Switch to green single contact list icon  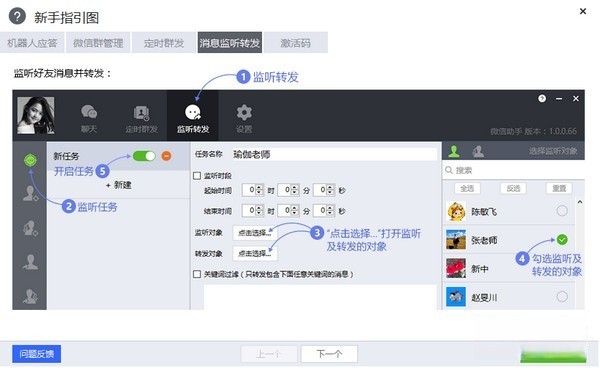(x=454, y=151)
